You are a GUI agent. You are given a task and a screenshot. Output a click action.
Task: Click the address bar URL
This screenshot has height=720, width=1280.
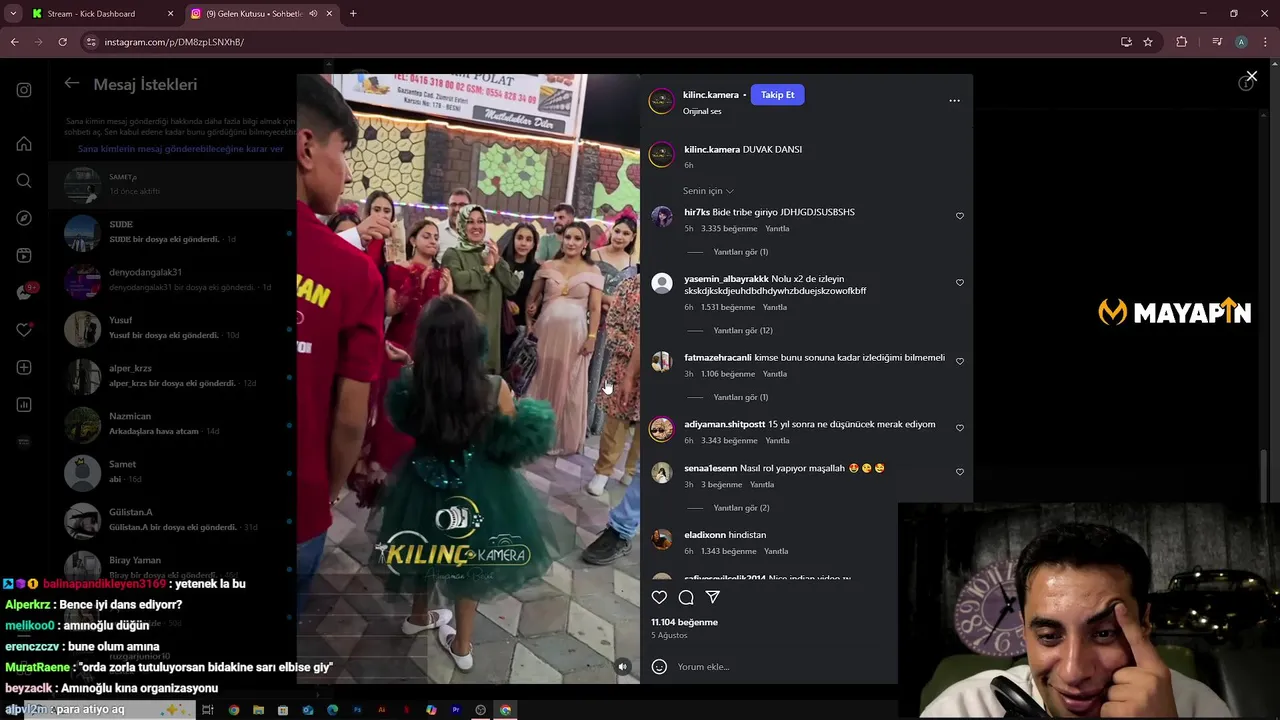pos(175,42)
